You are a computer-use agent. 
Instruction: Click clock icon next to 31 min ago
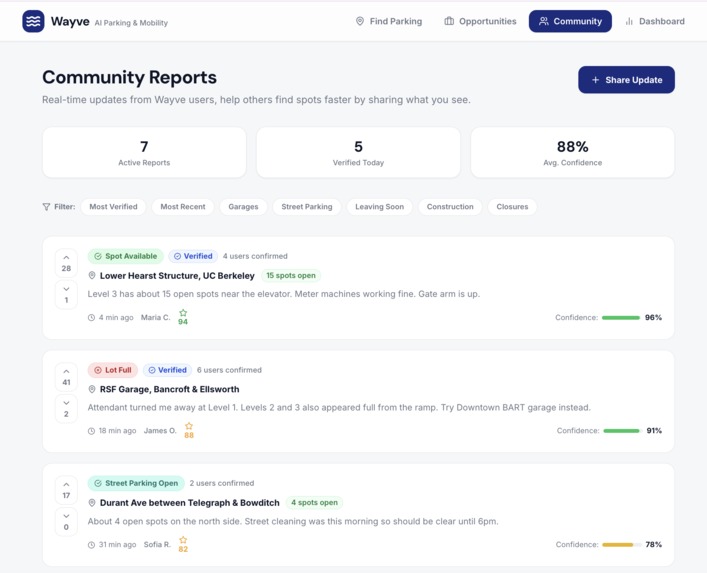tap(91, 545)
